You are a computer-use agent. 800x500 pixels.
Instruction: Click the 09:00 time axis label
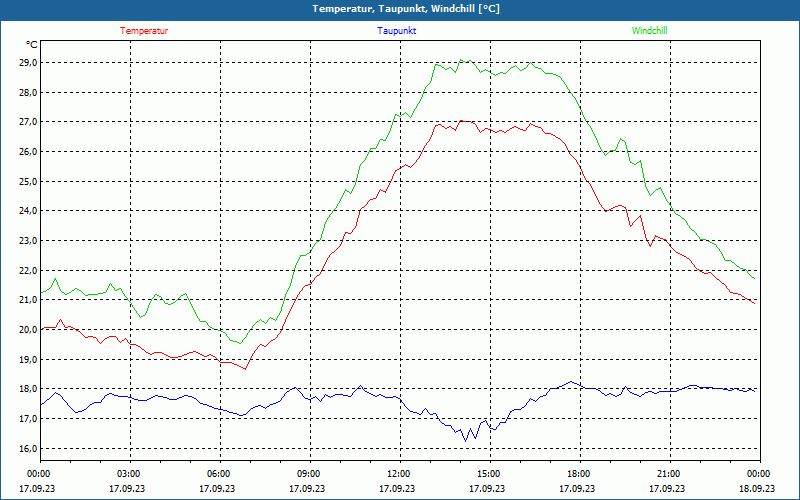tap(307, 474)
